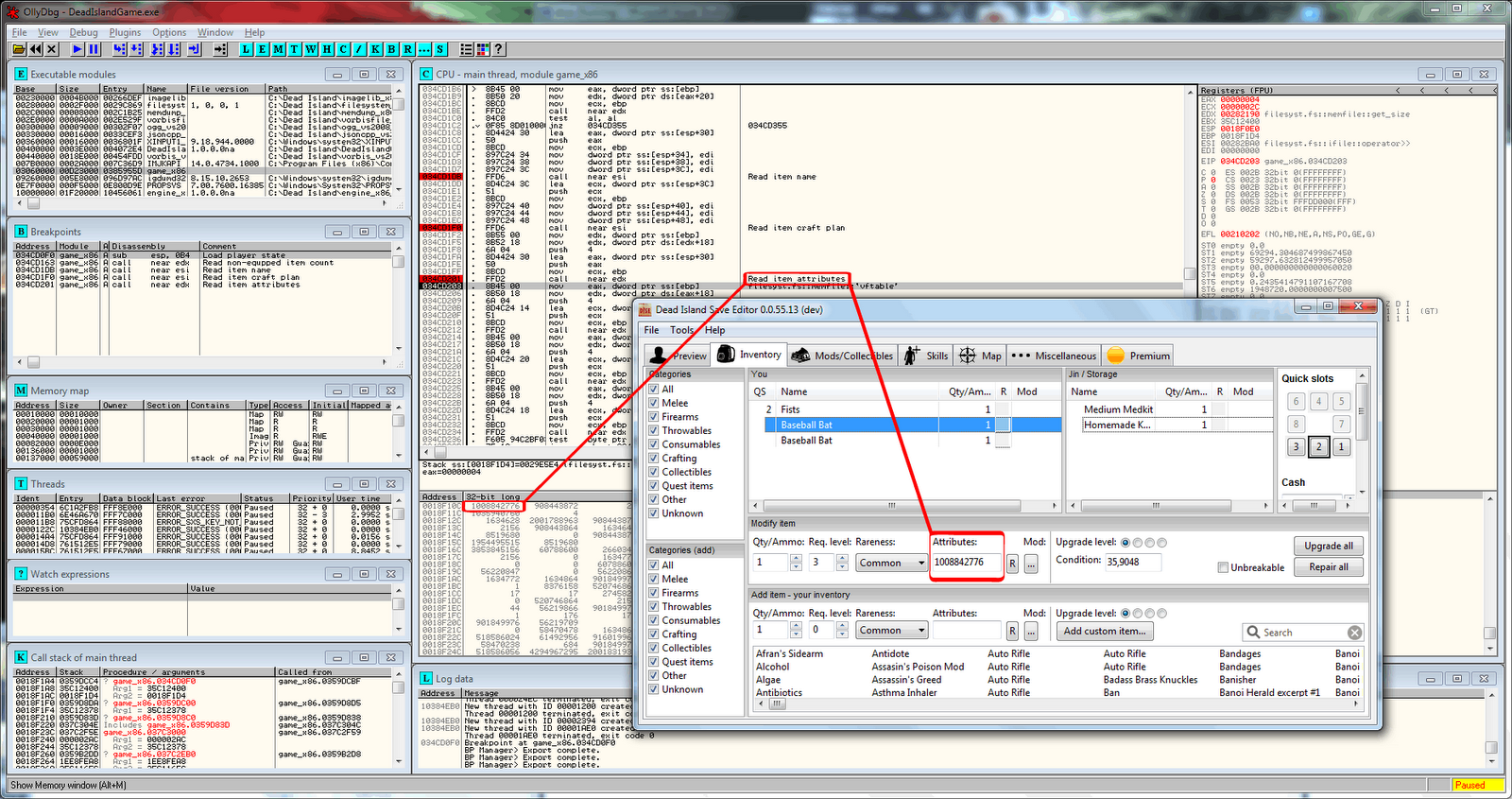The width and height of the screenshot is (1512, 799).
Task: Select the first Upgrade level radio button
Action: (1125, 543)
